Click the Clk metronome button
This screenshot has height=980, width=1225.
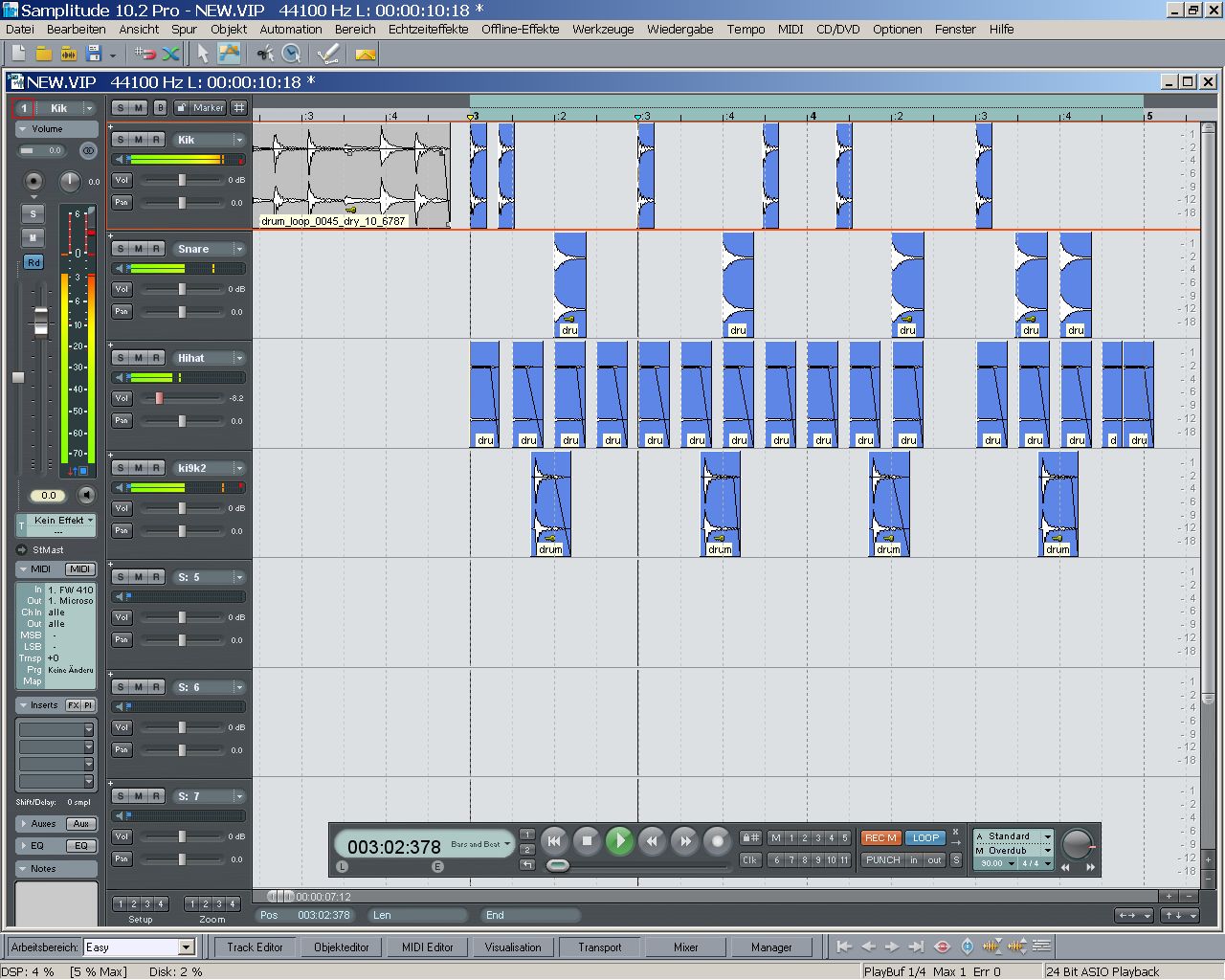[750, 859]
